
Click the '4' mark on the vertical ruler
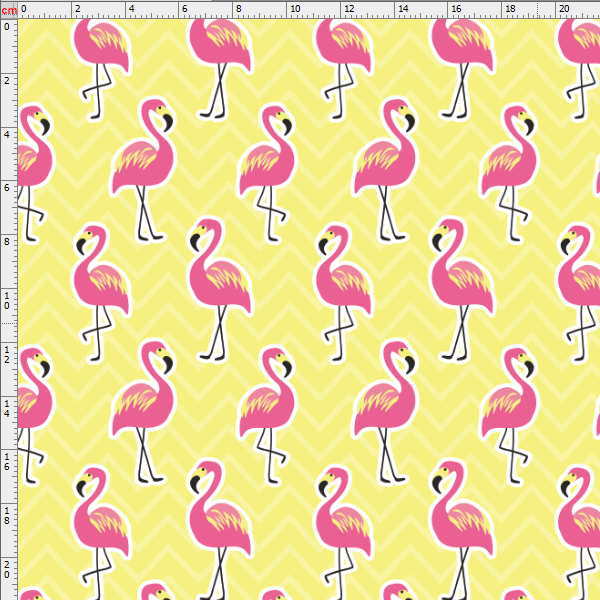coord(7,135)
